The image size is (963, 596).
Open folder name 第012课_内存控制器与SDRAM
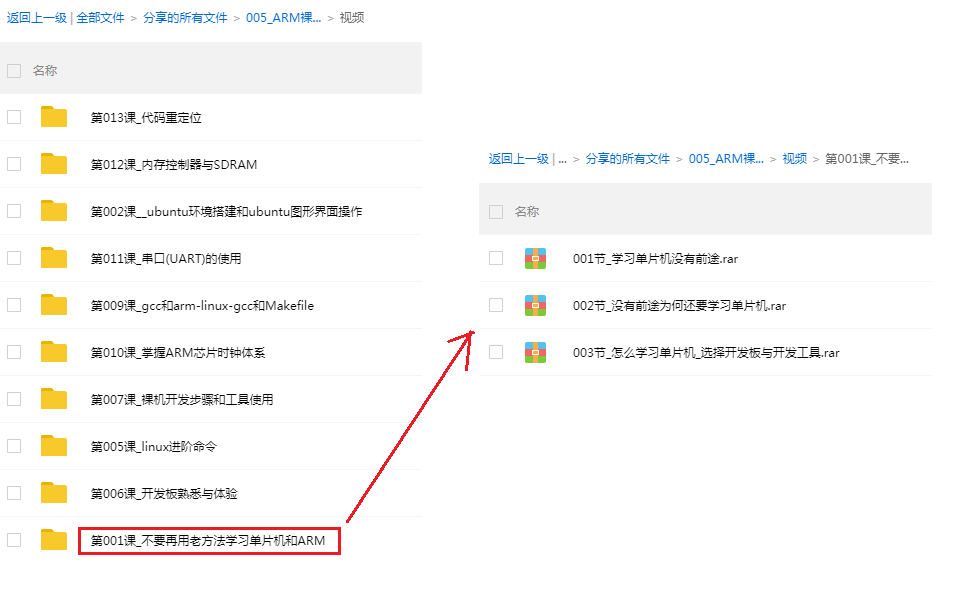click(x=174, y=165)
